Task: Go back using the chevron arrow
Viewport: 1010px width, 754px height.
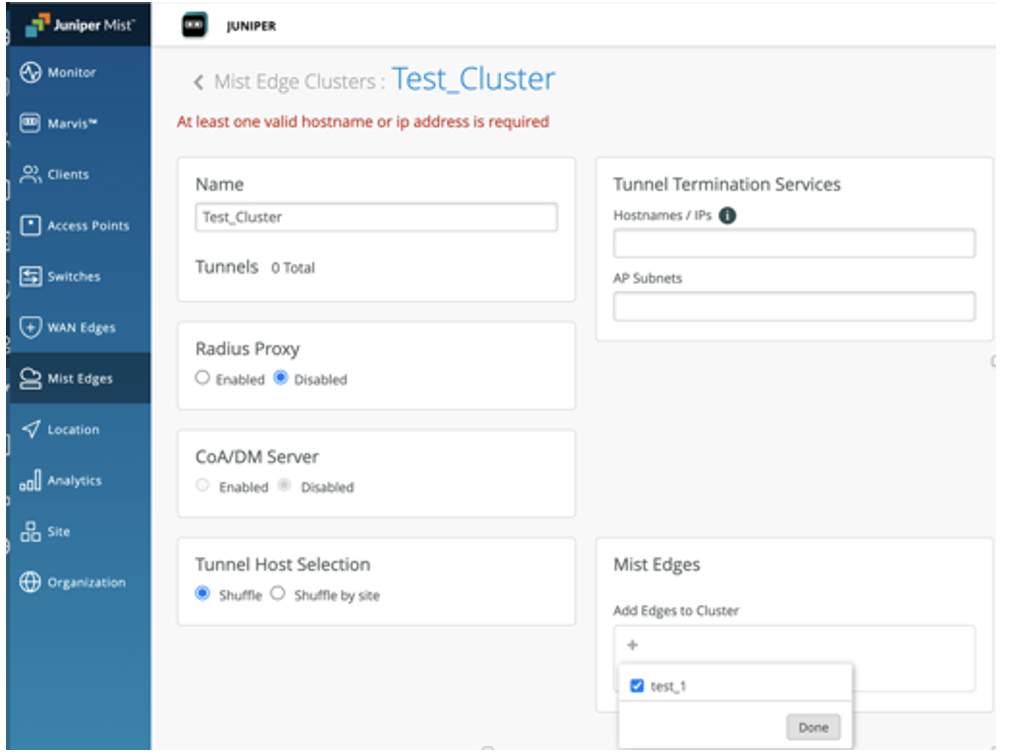Action: (x=198, y=82)
